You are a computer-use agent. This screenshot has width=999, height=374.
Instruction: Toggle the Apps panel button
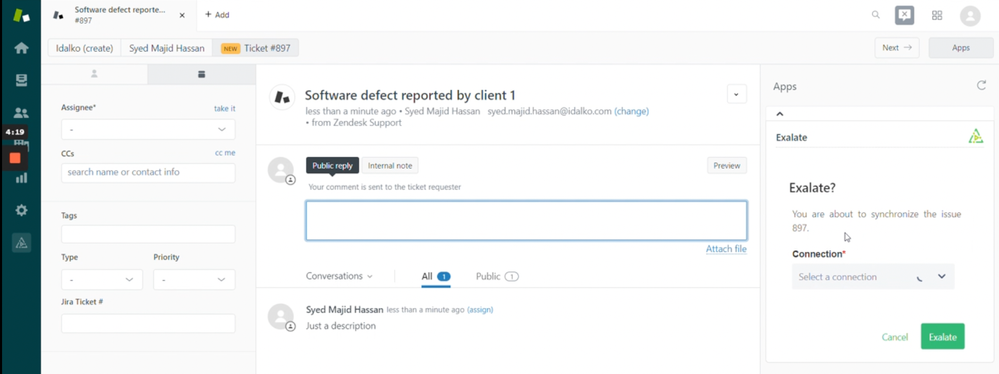point(961,48)
